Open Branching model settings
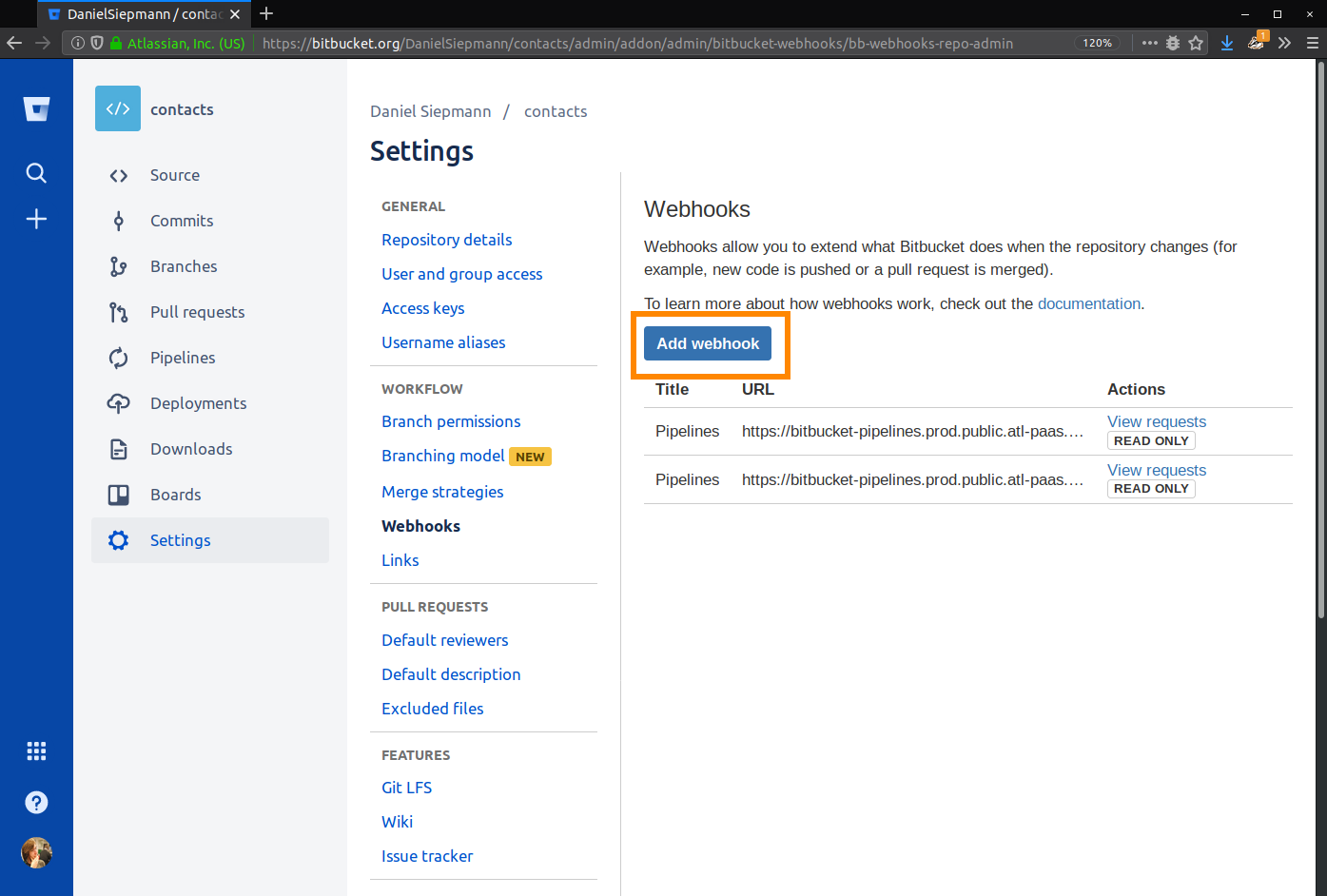This screenshot has width=1327, height=896. [443, 456]
